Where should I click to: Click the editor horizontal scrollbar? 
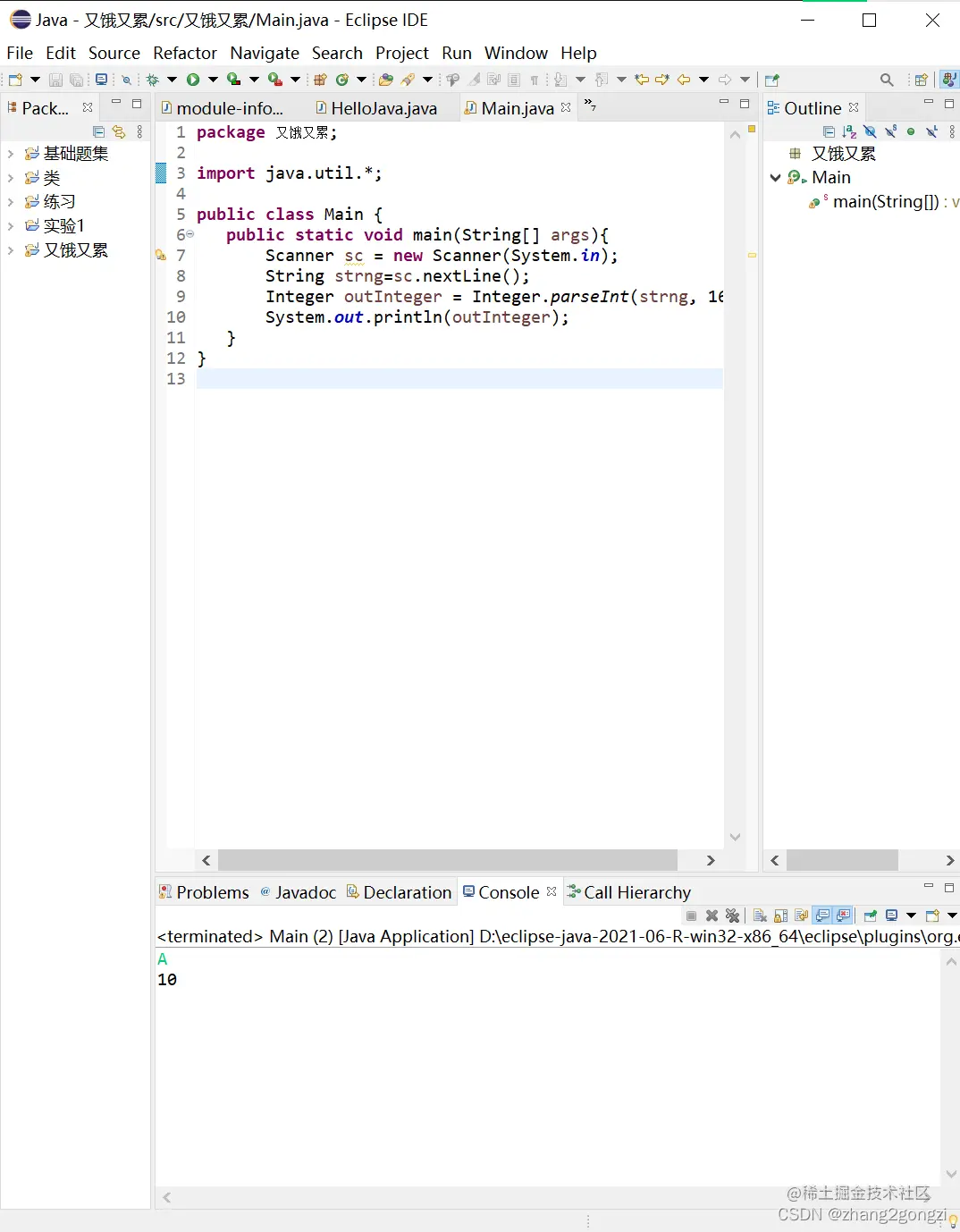448,860
